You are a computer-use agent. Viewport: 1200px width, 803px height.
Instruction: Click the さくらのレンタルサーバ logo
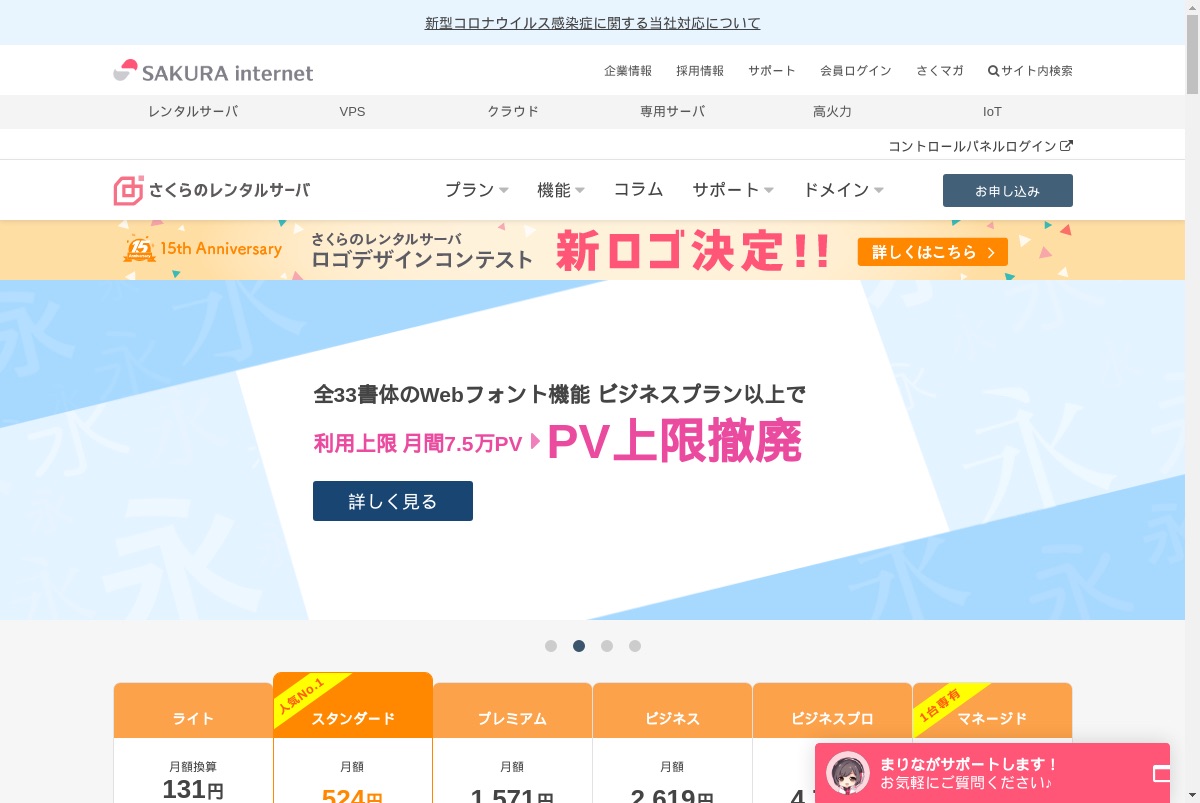(x=212, y=190)
